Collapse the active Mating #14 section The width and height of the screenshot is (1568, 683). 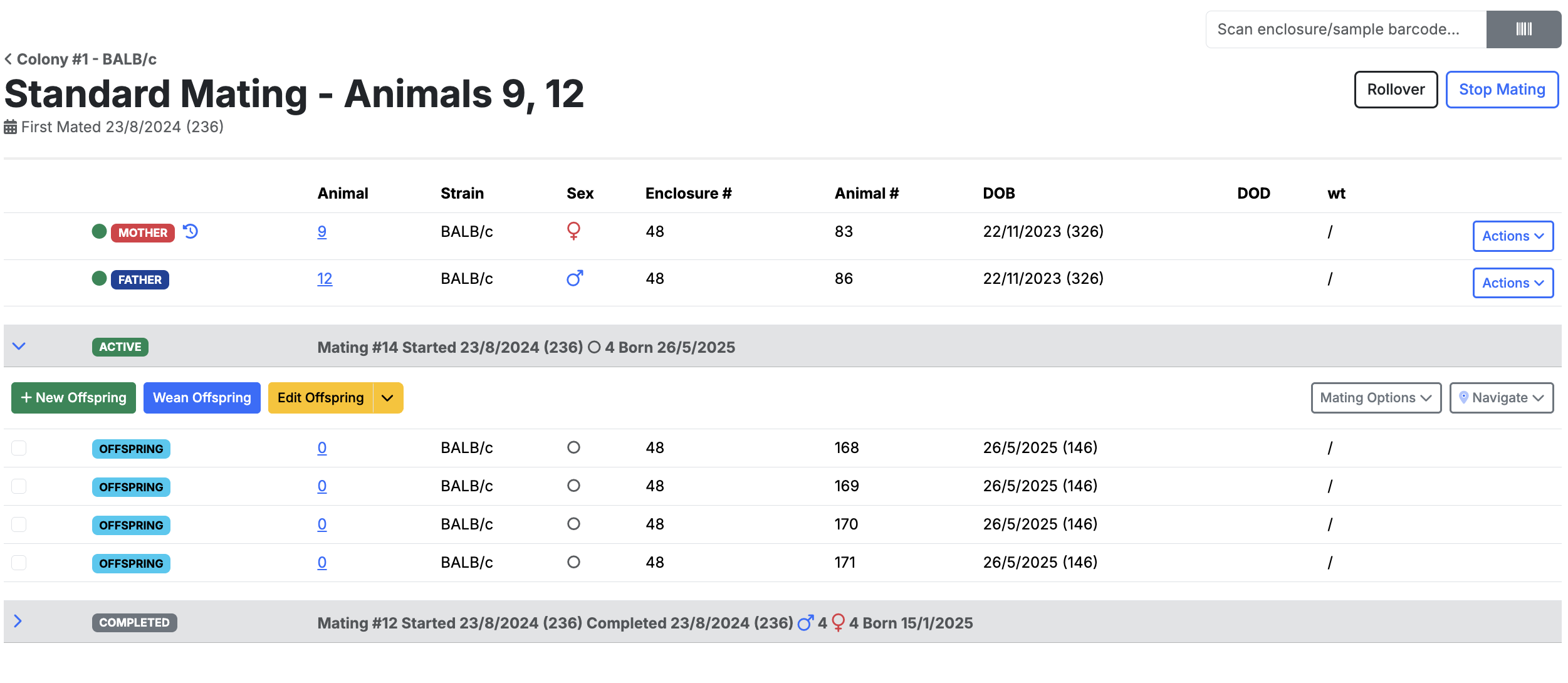[x=19, y=347]
